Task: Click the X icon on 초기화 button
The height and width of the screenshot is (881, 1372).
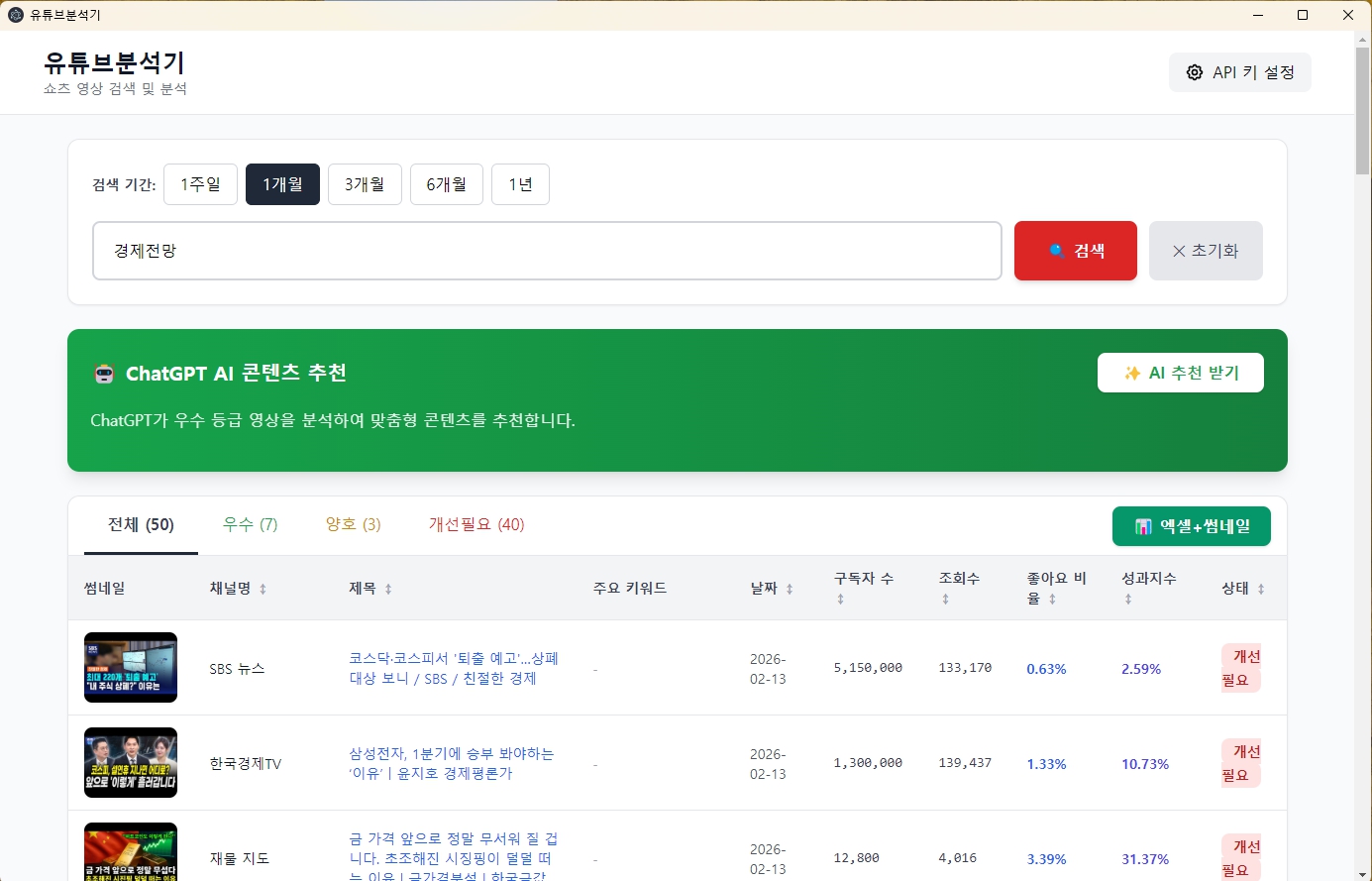Action: (1179, 251)
